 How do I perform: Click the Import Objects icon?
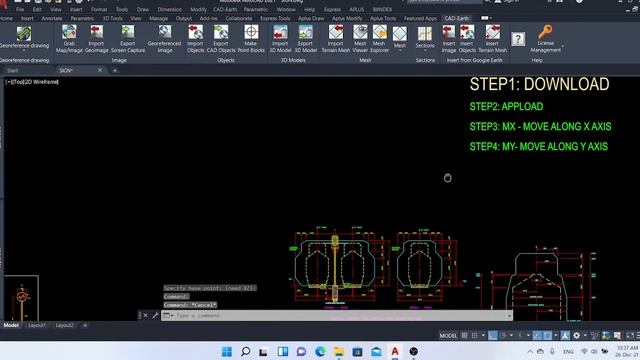coord(195,39)
